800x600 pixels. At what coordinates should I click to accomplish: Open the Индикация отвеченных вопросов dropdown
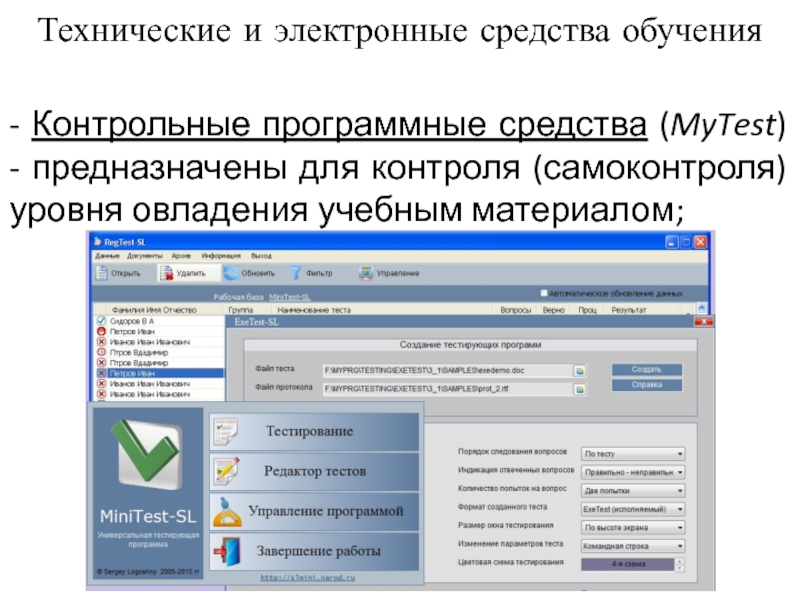tap(633, 472)
